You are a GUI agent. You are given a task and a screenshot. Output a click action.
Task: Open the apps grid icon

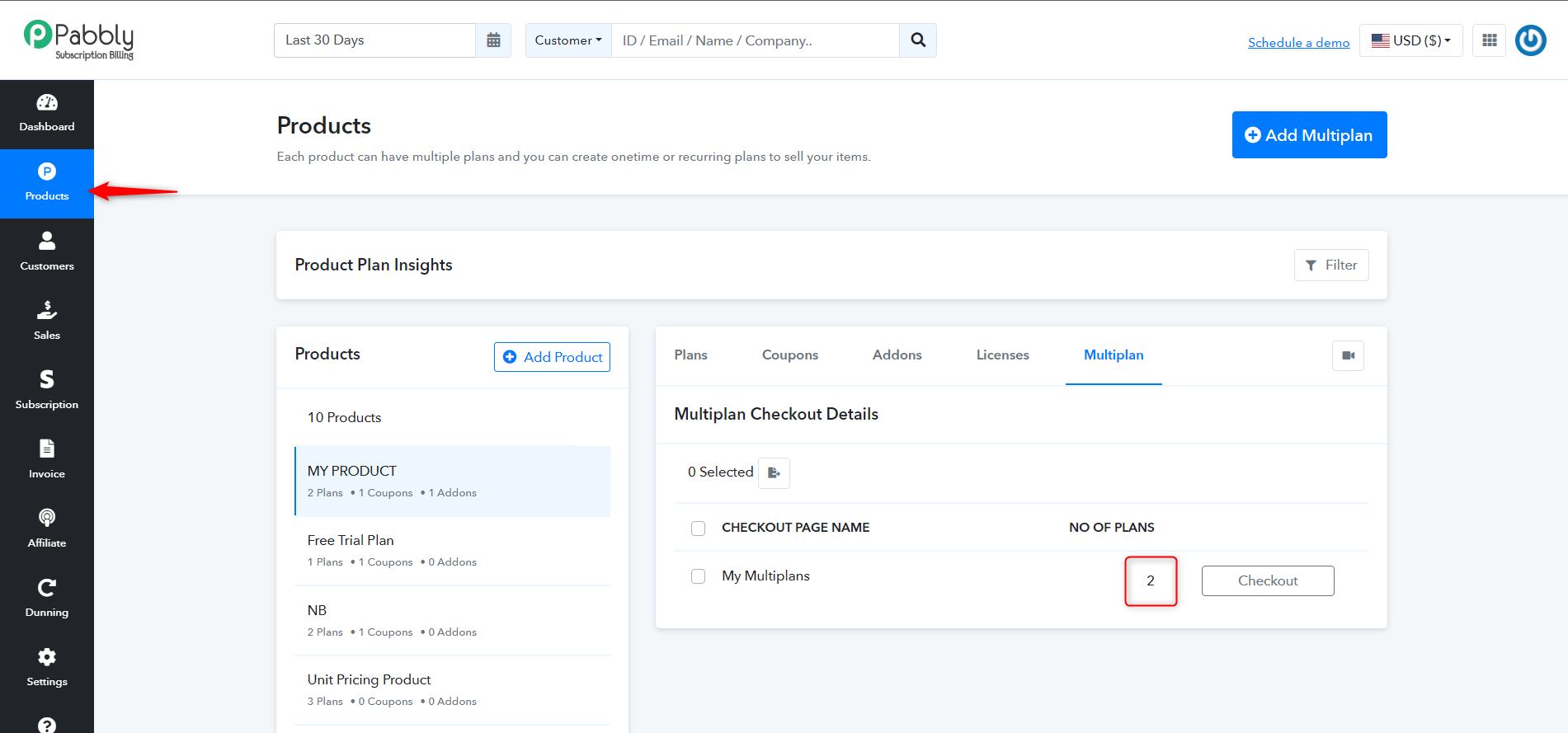(x=1489, y=40)
